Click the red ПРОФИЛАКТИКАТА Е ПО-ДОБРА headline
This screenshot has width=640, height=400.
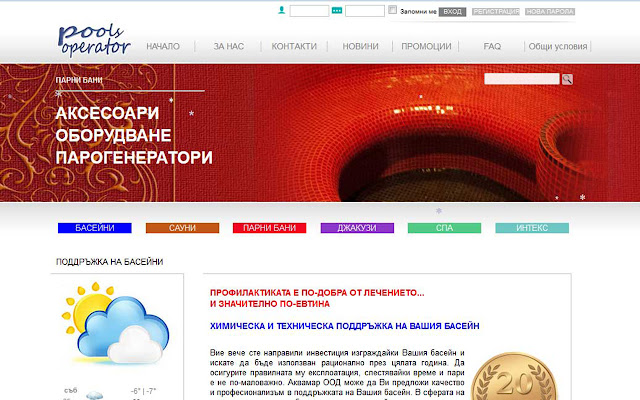point(317,293)
